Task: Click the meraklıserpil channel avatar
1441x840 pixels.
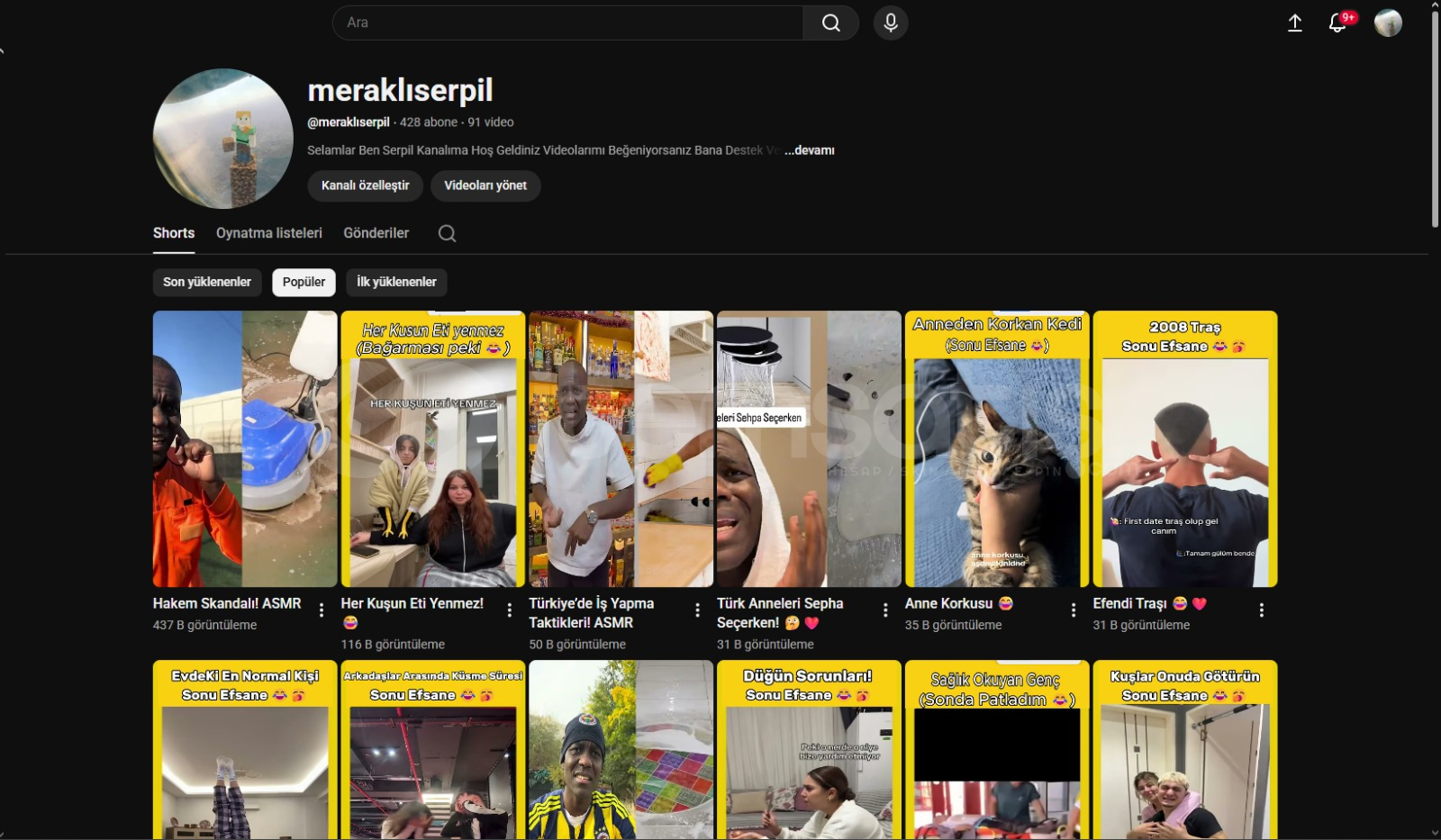Action: (x=223, y=139)
